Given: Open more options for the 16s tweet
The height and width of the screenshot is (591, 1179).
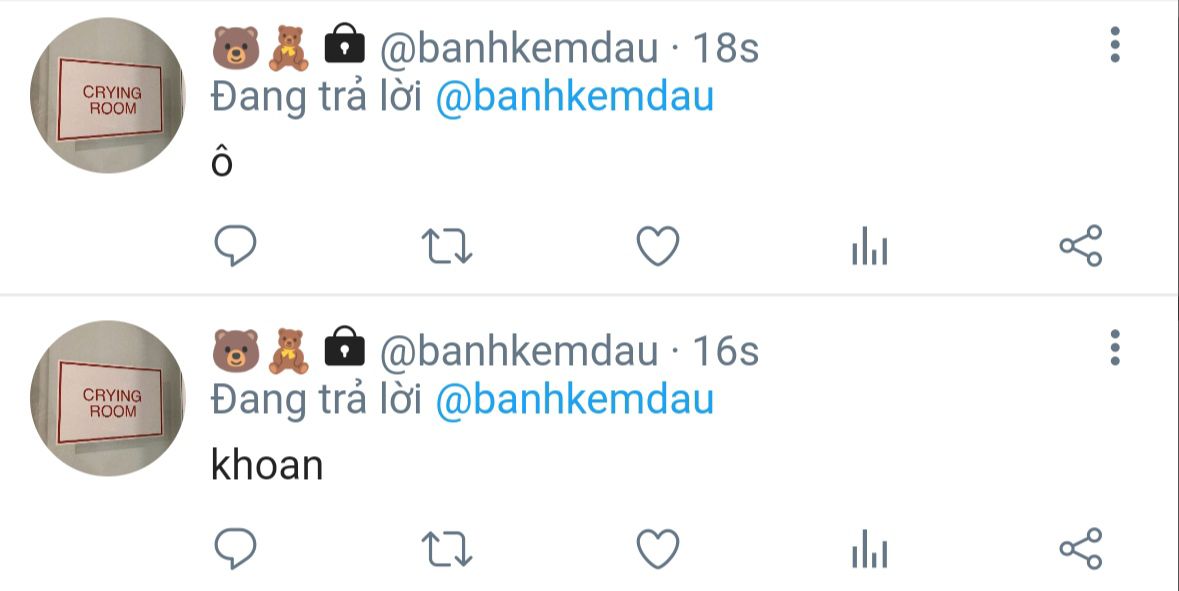Looking at the screenshot, I should [x=1115, y=348].
